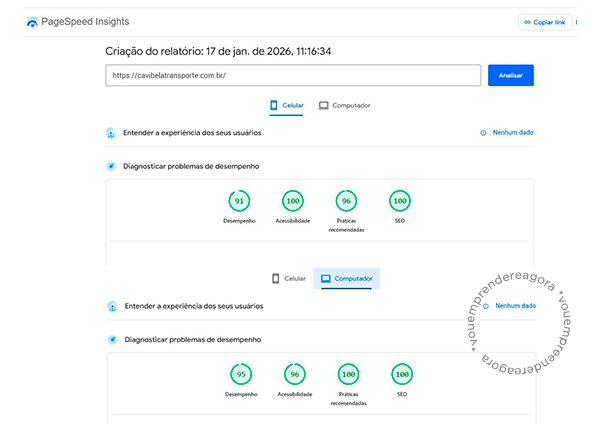
Task: Click the 91 Desempenho score gauge
Action: (x=239, y=201)
